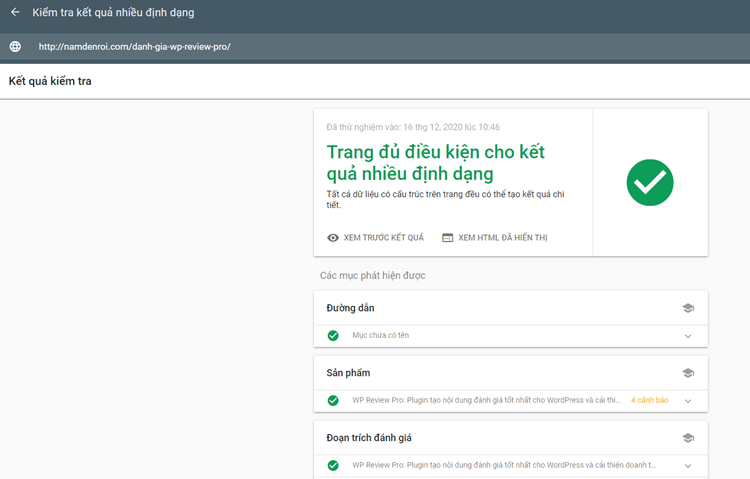
Task: Click the tested URL namdenroi.com field
Action: click(134, 47)
